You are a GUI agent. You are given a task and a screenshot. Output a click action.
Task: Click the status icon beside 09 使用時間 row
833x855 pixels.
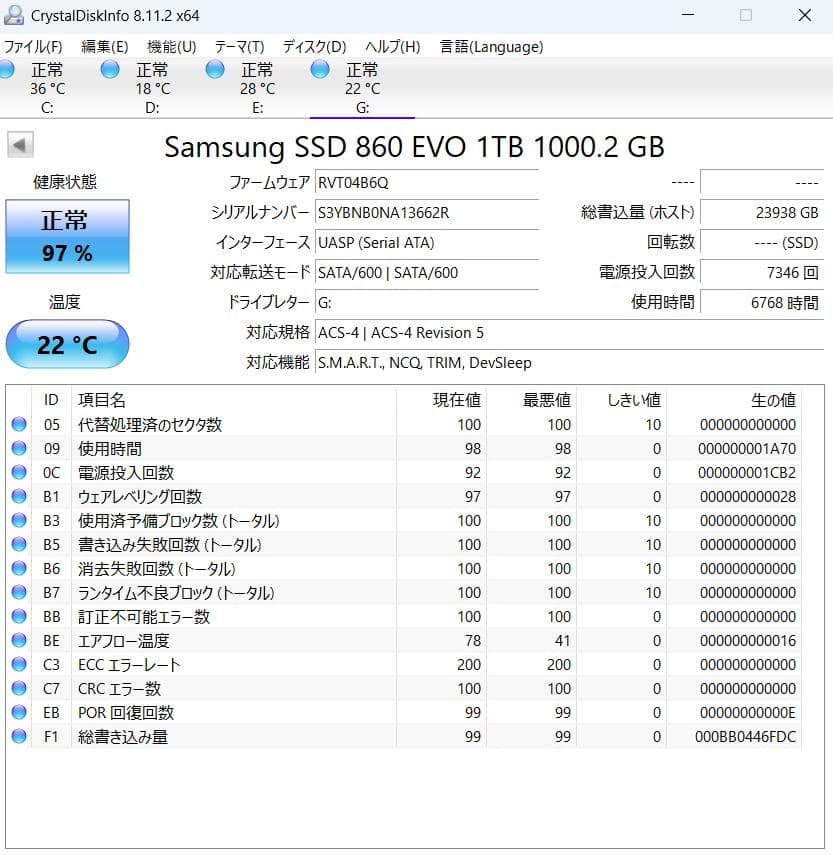[x=18, y=448]
